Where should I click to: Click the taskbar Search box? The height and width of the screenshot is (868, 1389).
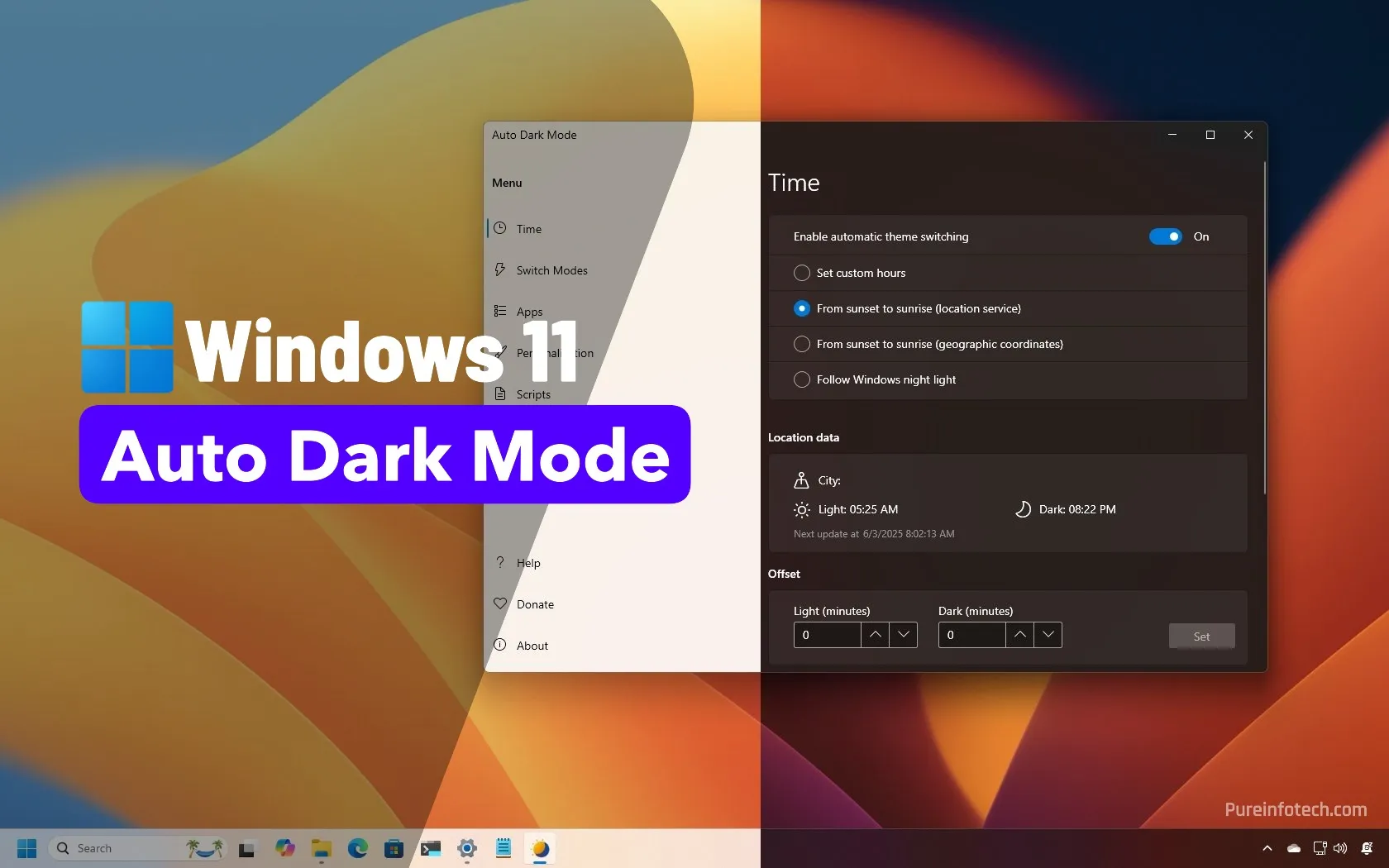coord(136,848)
